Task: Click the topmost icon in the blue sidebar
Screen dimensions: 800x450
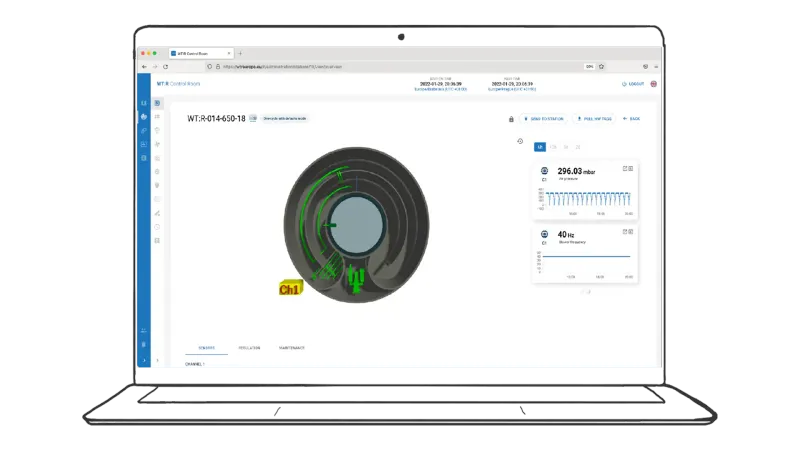Action: tap(144, 103)
